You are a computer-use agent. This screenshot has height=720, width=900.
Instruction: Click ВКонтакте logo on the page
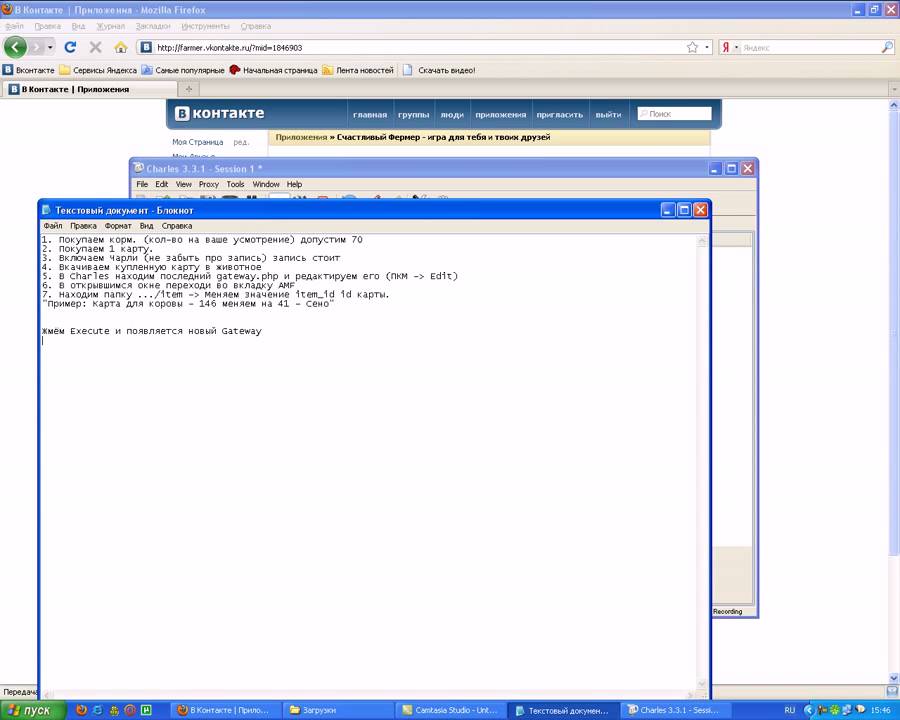coord(219,114)
